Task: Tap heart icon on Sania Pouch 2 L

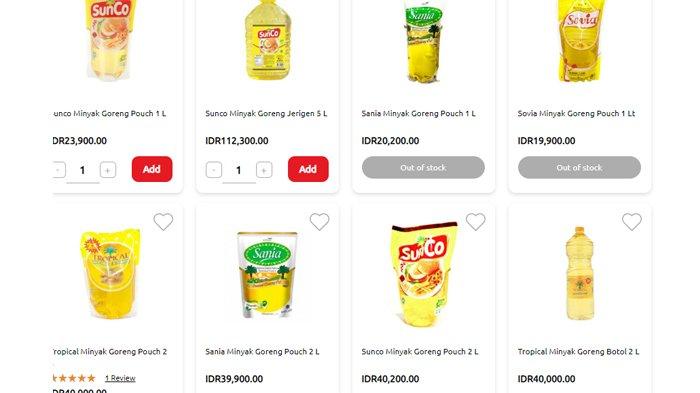Action: tap(319, 222)
